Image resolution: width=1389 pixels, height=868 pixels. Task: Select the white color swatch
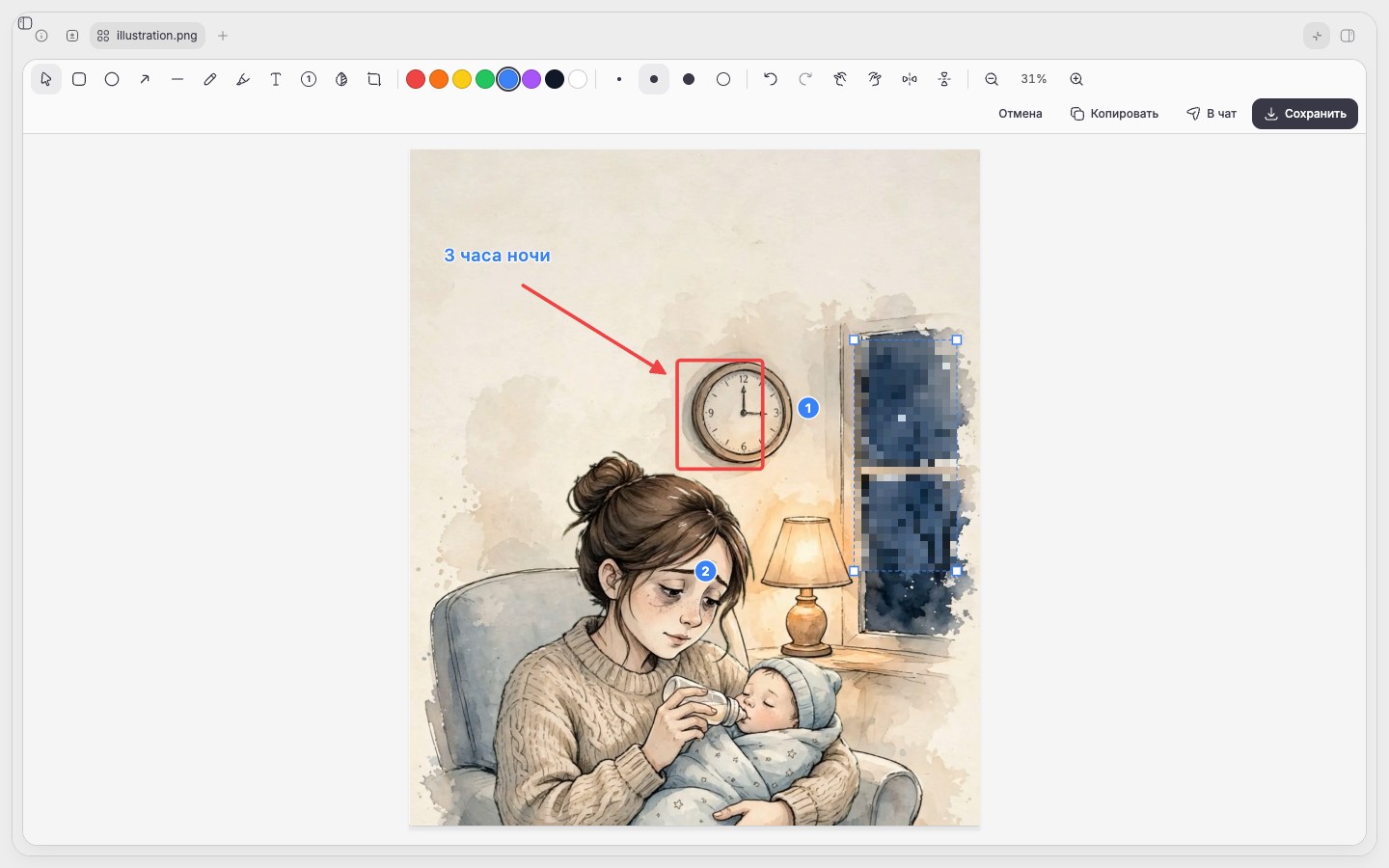(x=578, y=79)
